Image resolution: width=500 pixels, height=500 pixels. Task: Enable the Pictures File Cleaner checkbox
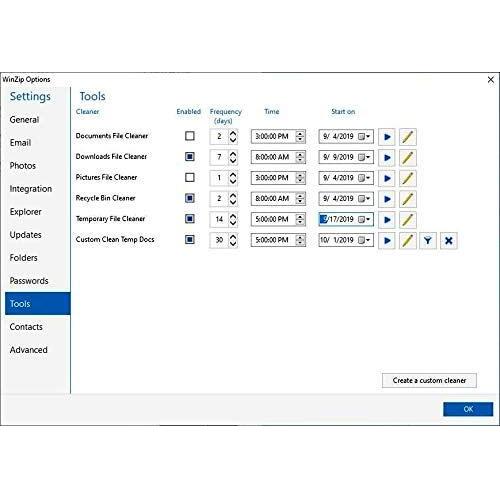point(190,177)
